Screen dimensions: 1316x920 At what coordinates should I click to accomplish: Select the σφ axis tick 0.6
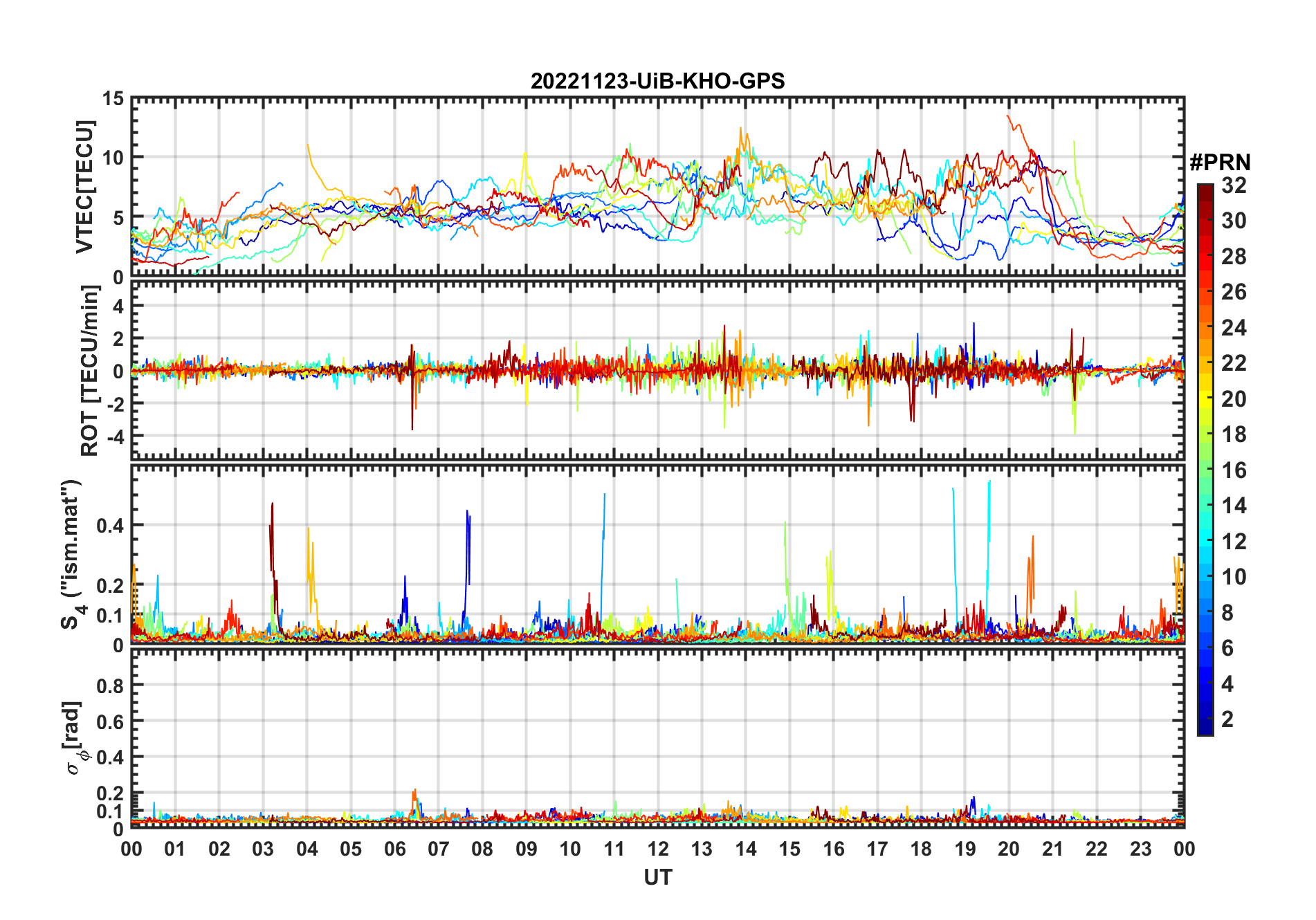pyautogui.click(x=111, y=722)
